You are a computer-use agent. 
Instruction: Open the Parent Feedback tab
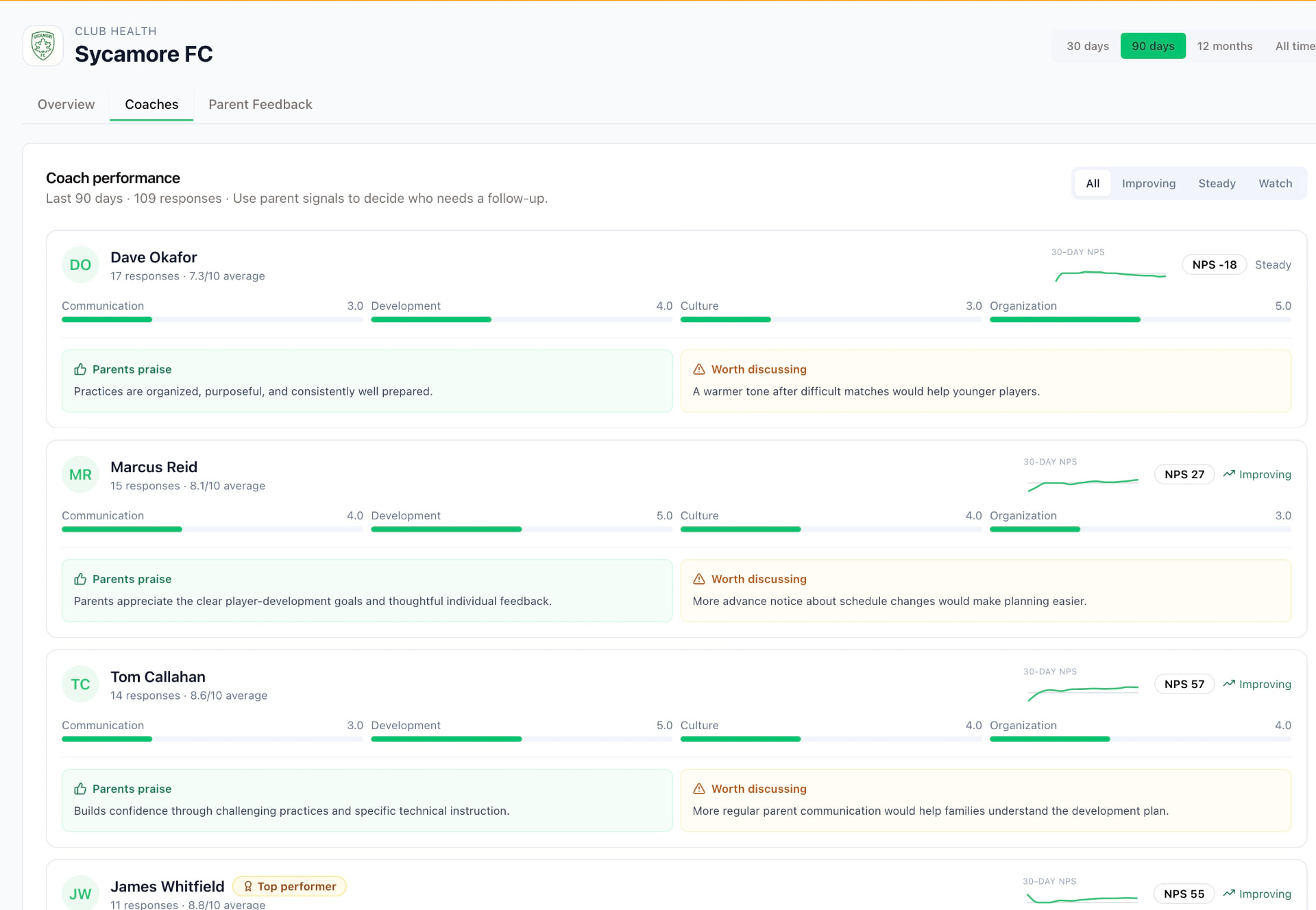(x=260, y=104)
